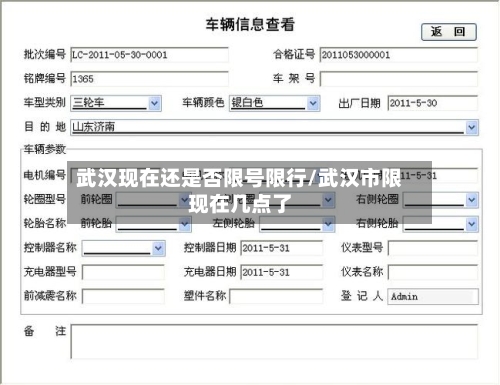
Task: Click the 塑件名称 input field
Action: point(276,296)
